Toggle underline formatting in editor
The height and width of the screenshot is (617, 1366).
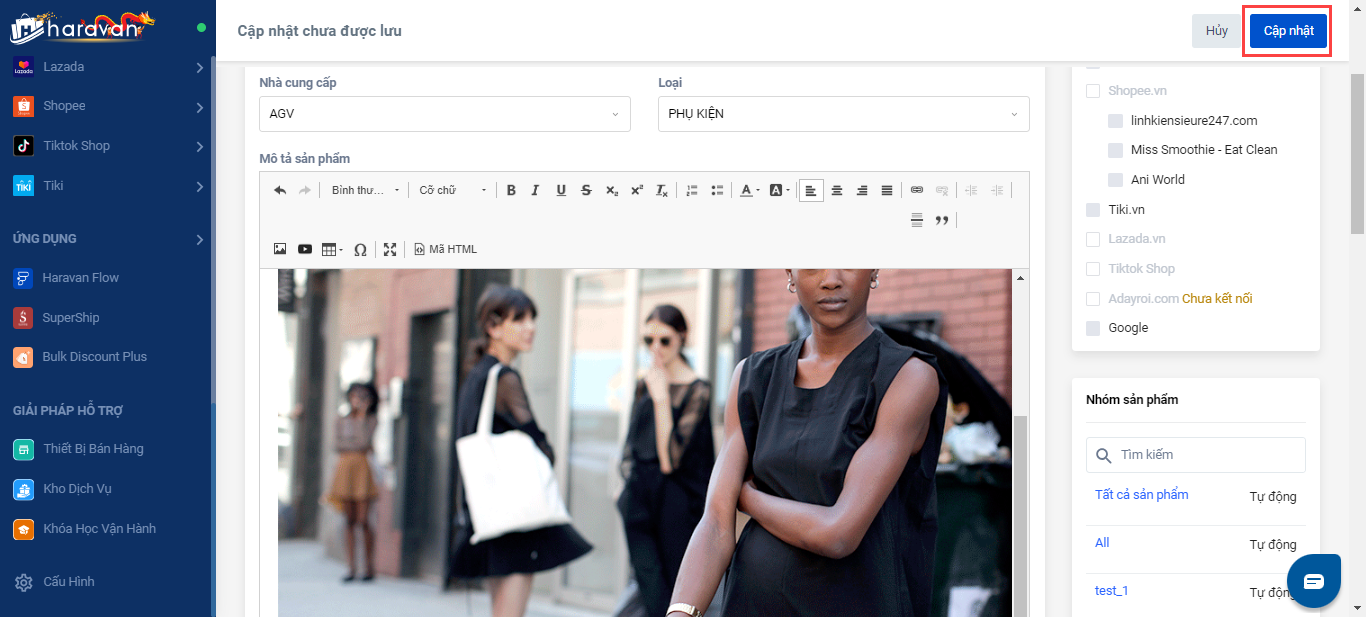[x=561, y=190]
